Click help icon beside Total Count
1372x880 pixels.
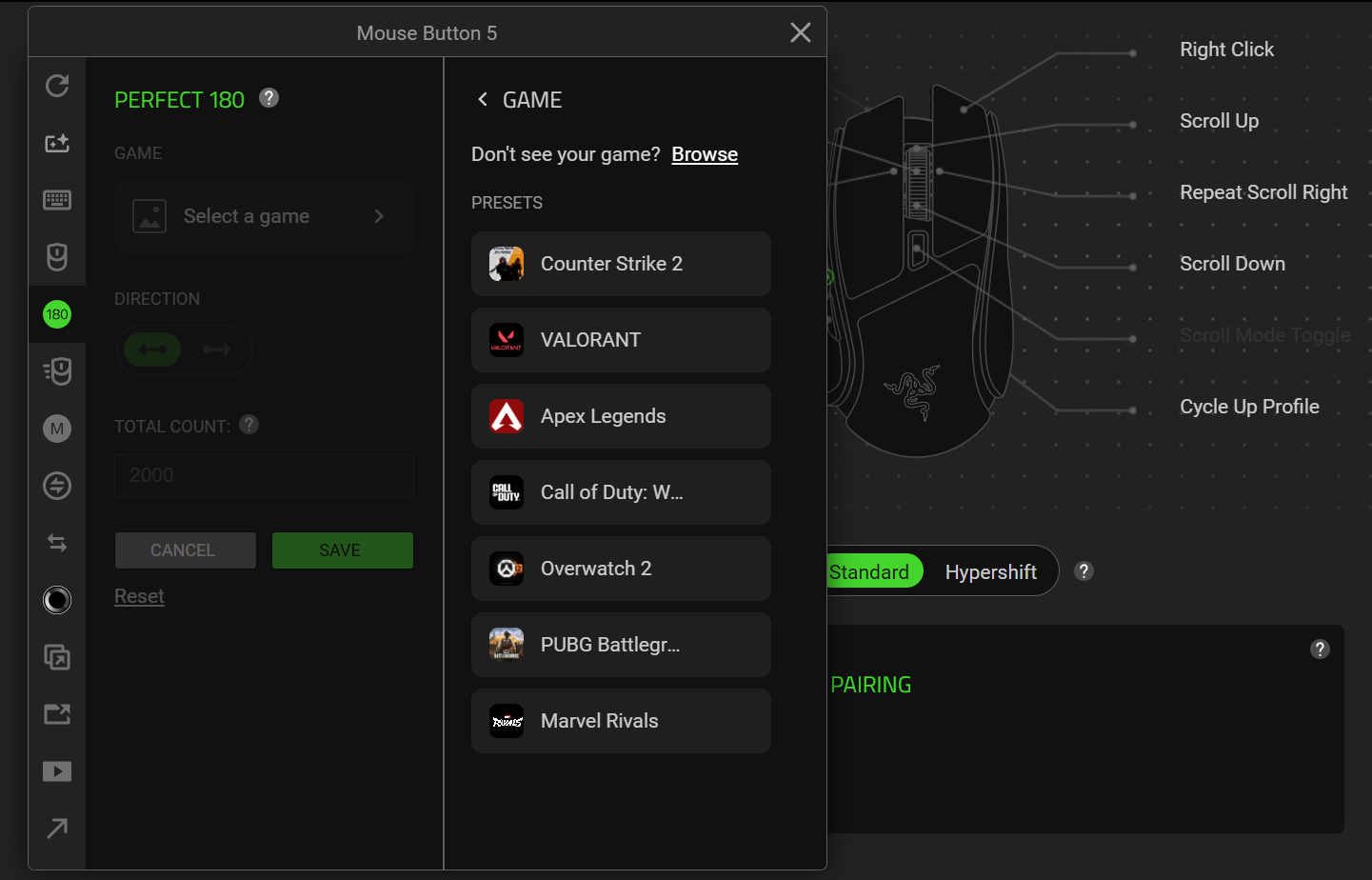(249, 425)
